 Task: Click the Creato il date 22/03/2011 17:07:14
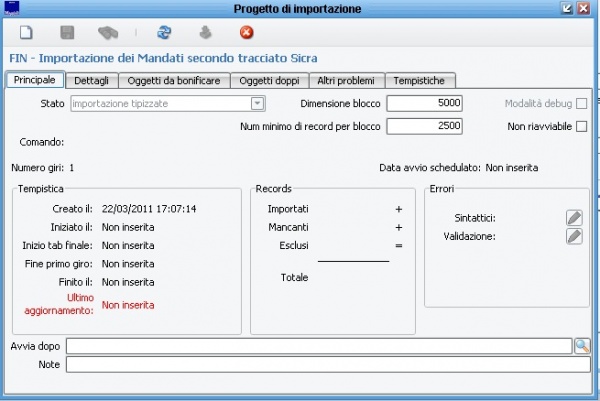149,209
